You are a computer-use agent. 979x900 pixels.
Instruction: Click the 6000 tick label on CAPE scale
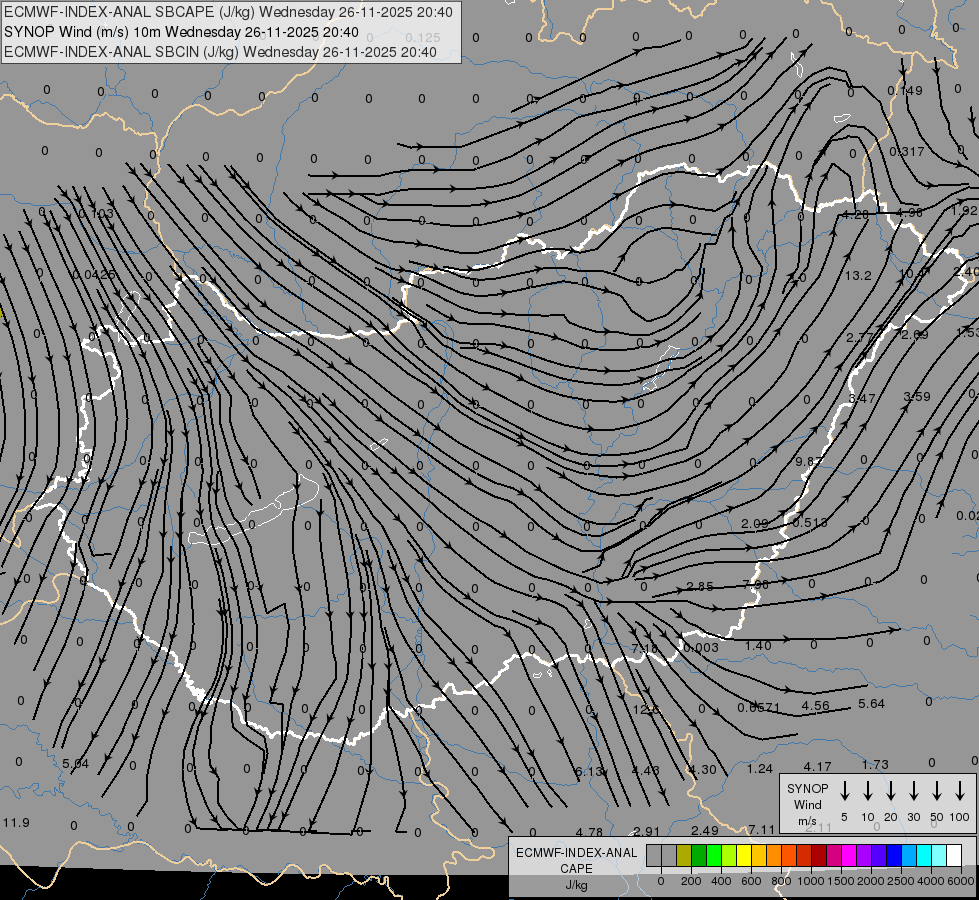pos(961,881)
